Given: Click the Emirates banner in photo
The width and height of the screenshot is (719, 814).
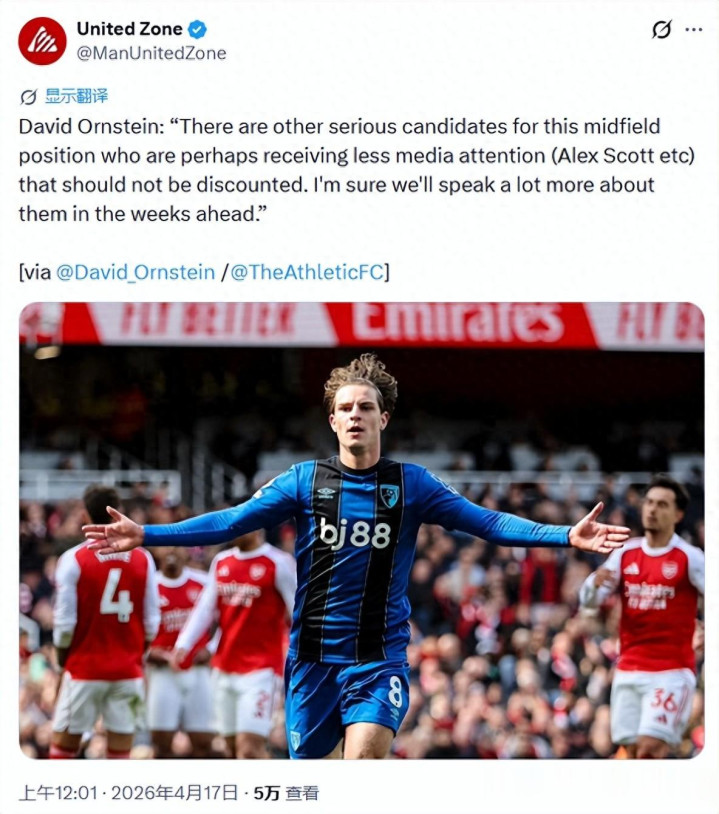Looking at the screenshot, I should (457, 321).
